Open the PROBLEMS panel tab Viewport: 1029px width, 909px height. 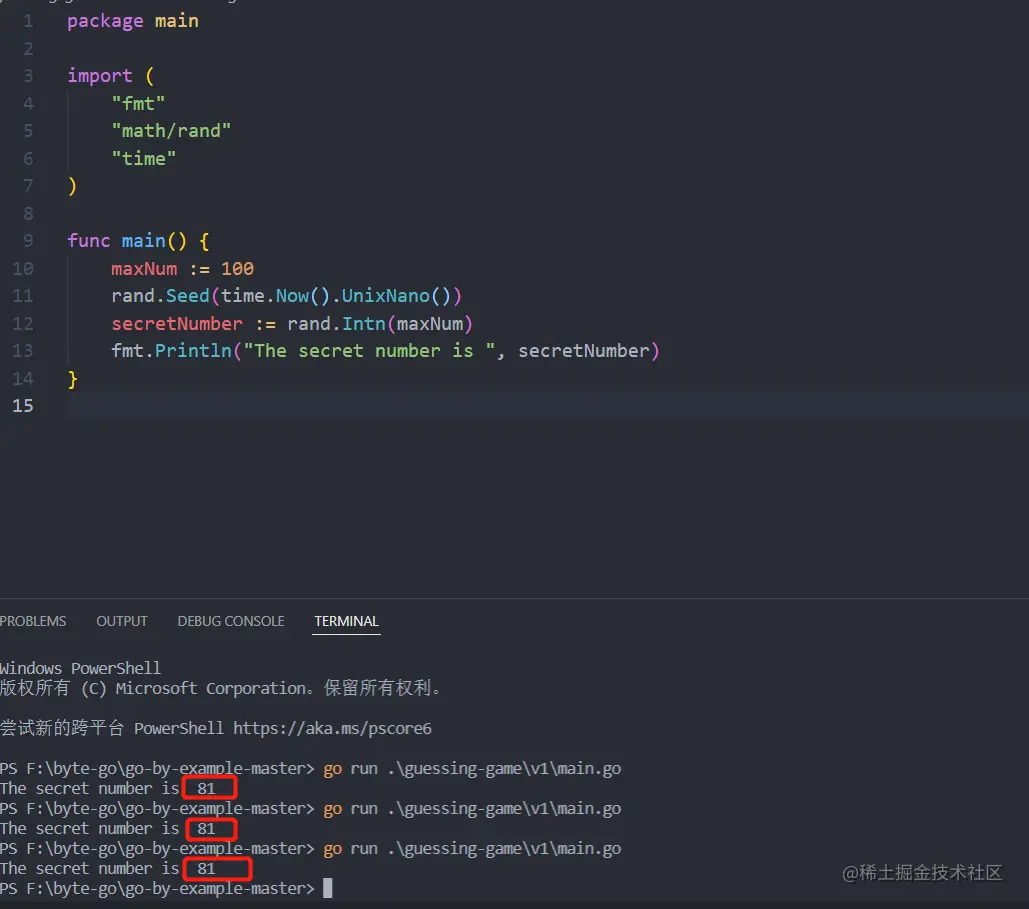click(x=33, y=621)
